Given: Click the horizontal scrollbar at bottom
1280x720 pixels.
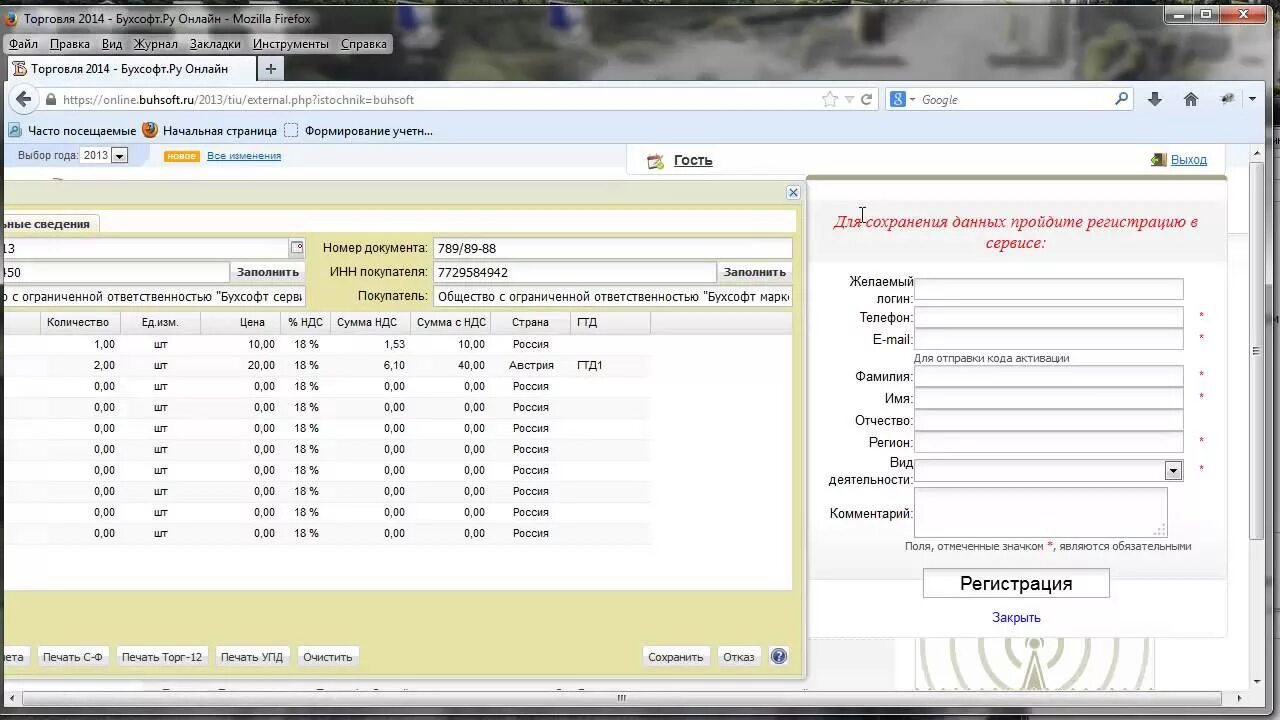Looking at the screenshot, I should pyautogui.click(x=621, y=698).
